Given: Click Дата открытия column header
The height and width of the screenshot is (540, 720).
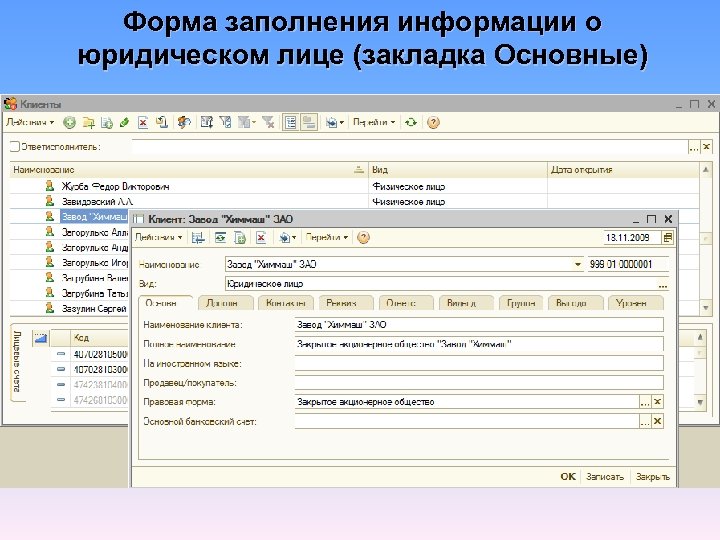Looking at the screenshot, I should [x=623, y=170].
